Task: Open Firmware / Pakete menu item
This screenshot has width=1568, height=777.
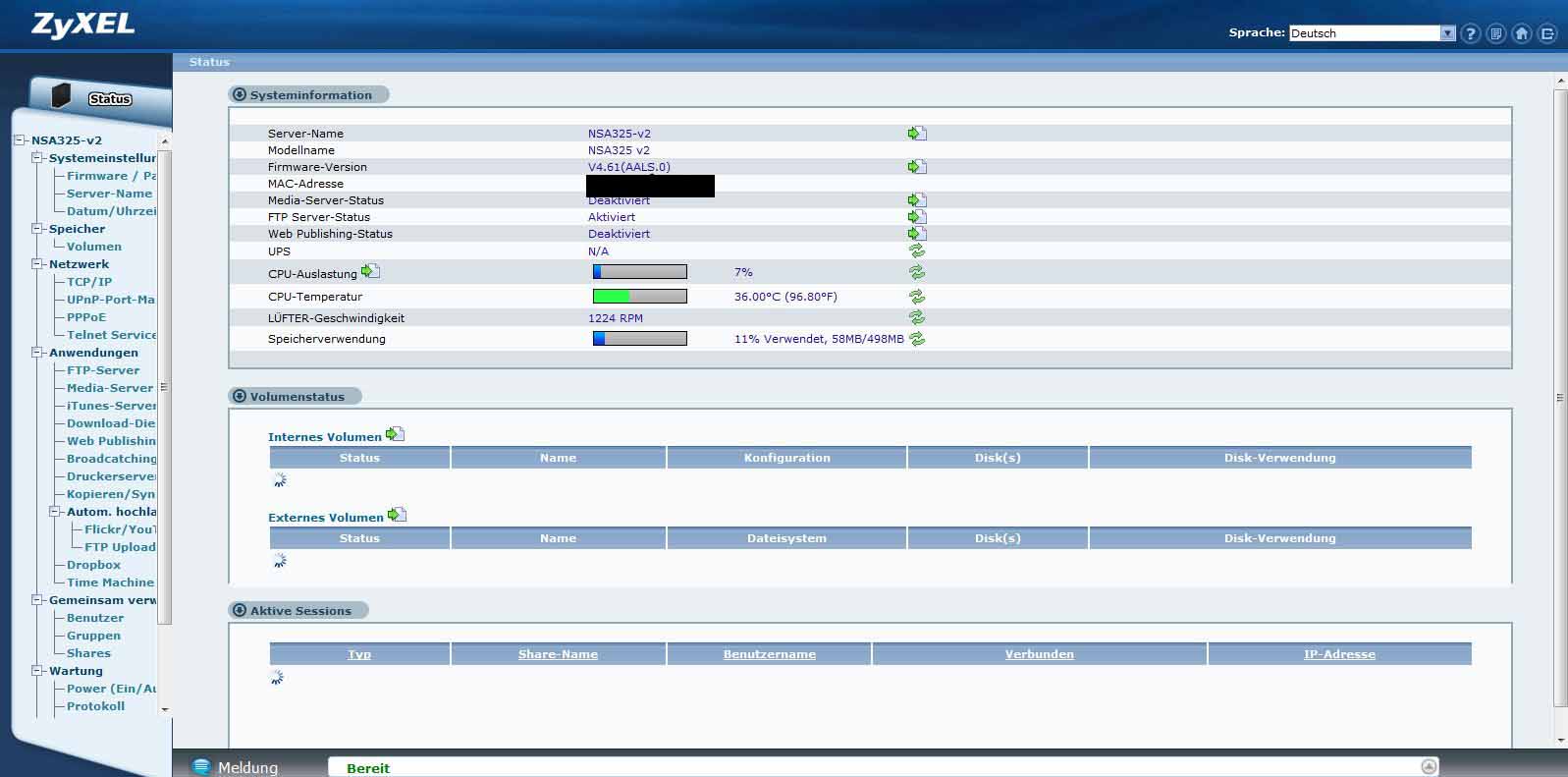Action: (x=111, y=176)
